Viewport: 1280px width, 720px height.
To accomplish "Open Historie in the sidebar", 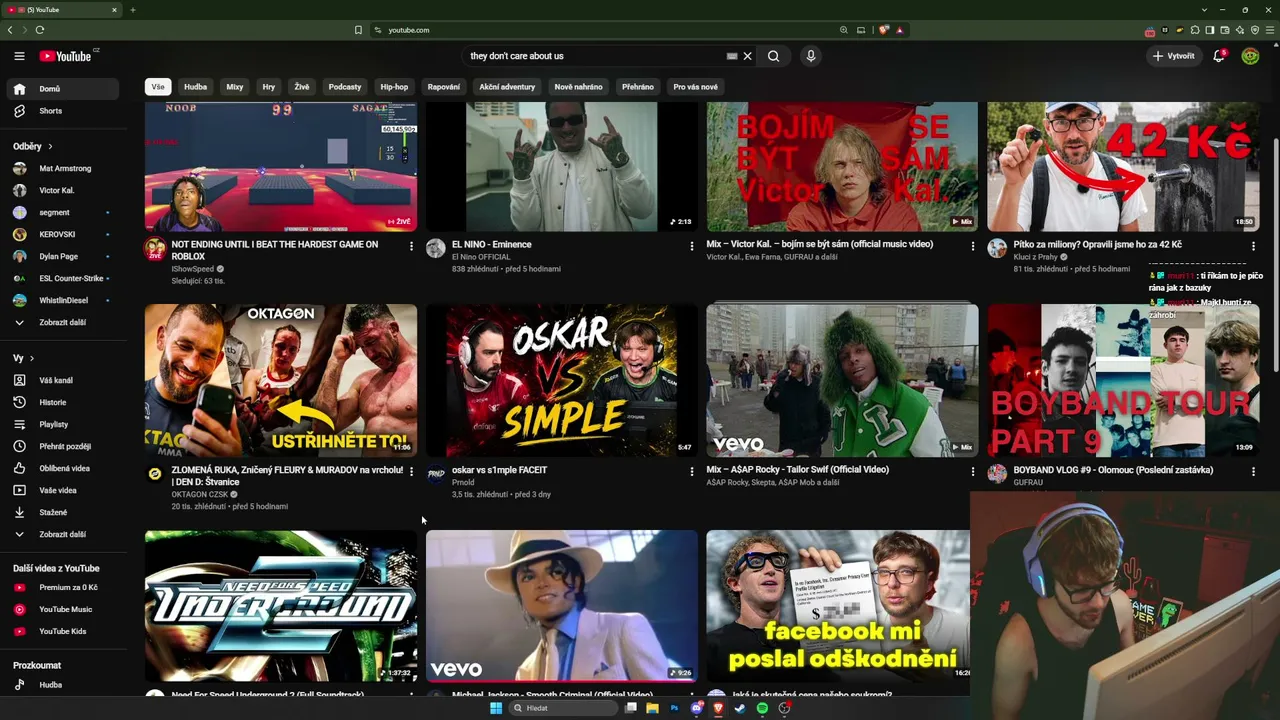I will click(62, 402).
